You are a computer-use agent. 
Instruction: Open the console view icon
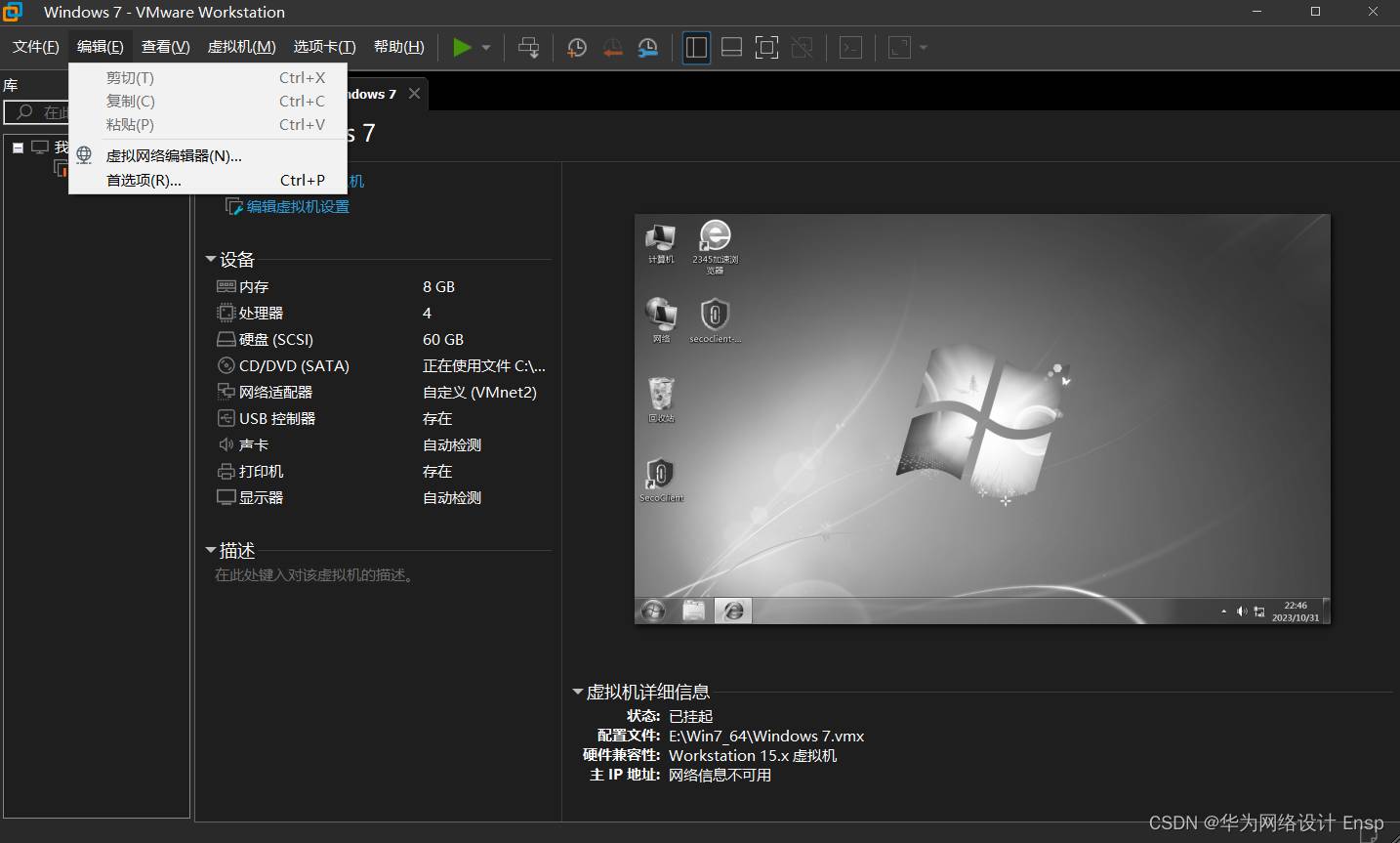[x=850, y=47]
